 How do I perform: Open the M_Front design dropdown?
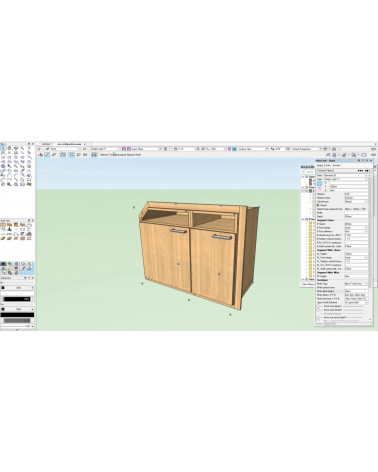[x=356, y=258]
